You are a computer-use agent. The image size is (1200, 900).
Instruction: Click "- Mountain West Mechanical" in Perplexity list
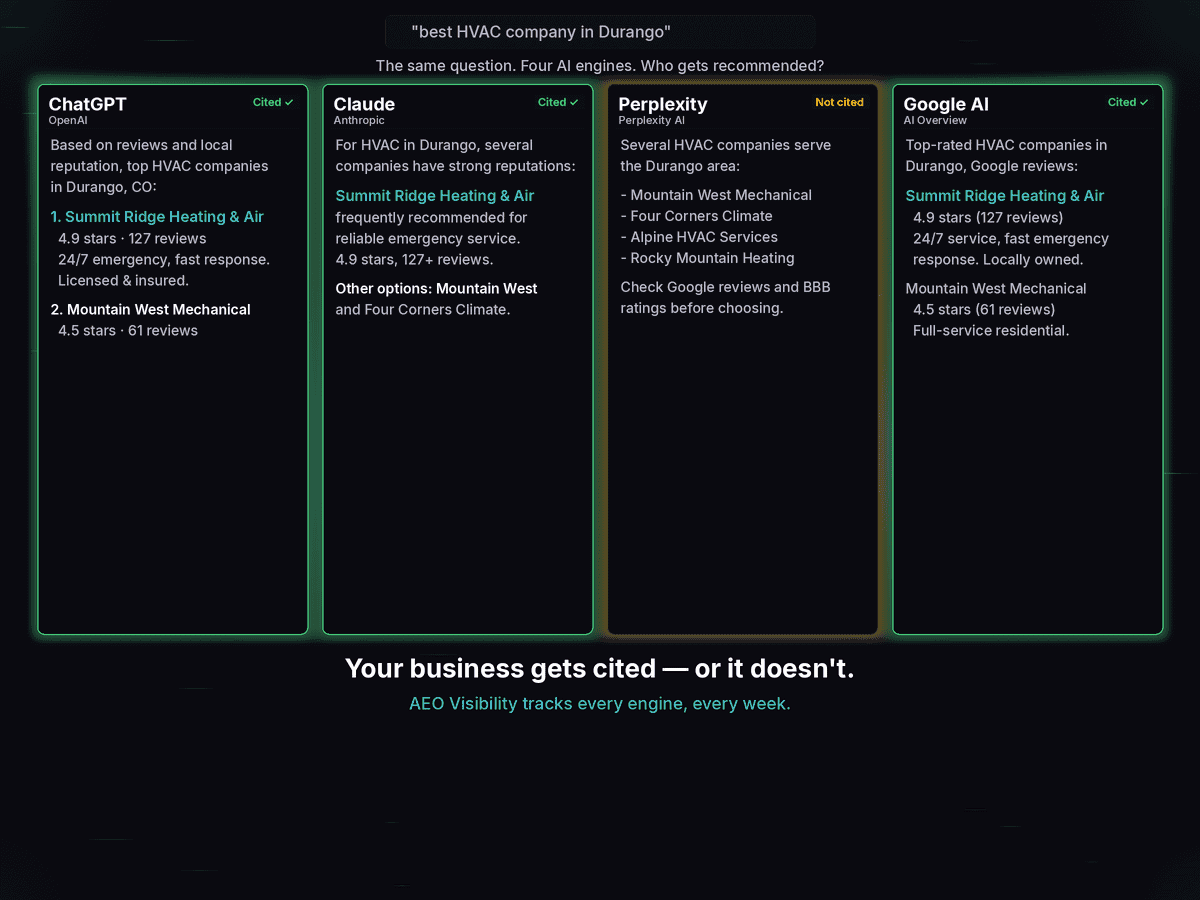click(716, 195)
